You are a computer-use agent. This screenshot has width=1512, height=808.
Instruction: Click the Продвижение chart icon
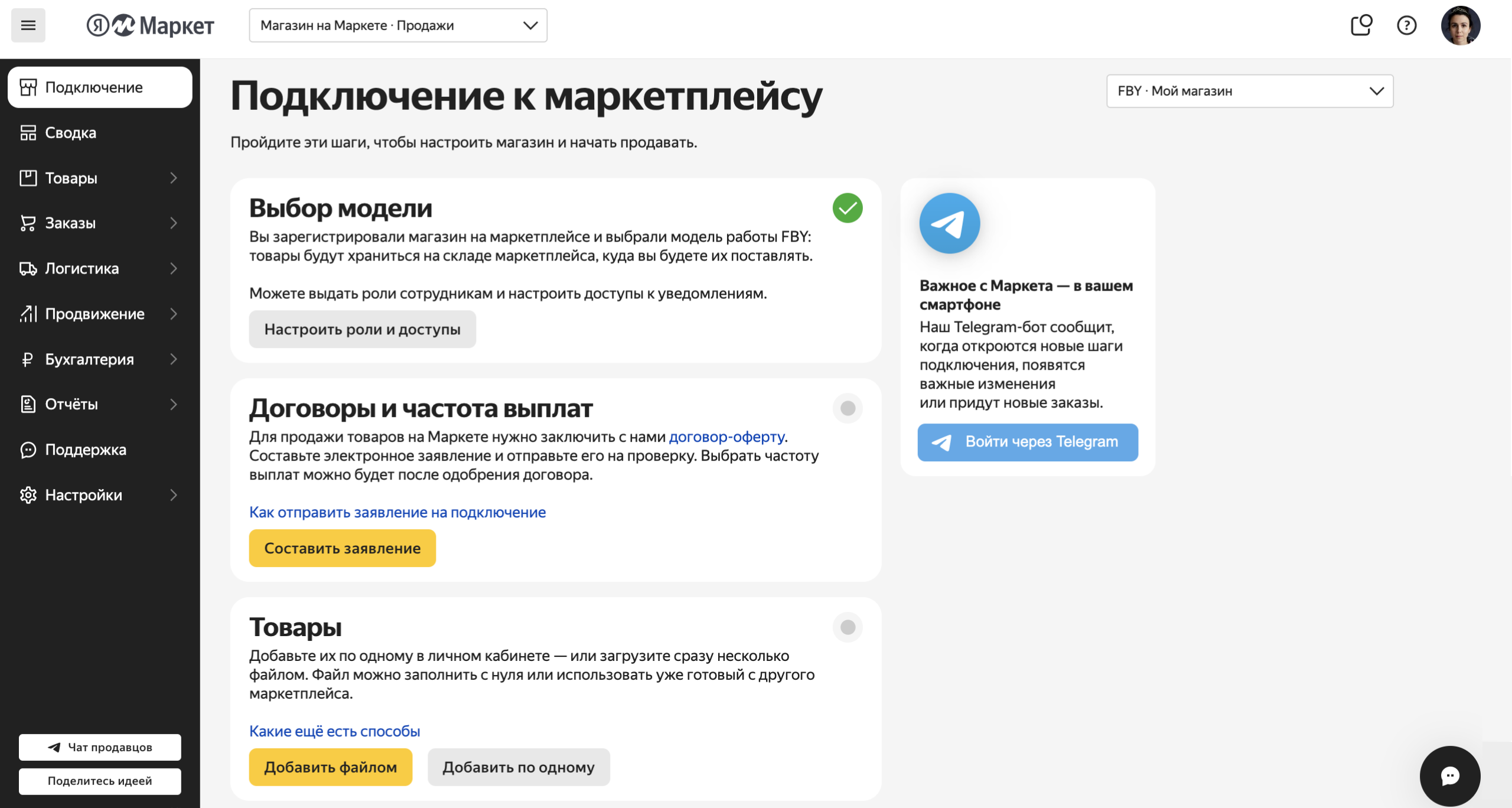coord(28,314)
